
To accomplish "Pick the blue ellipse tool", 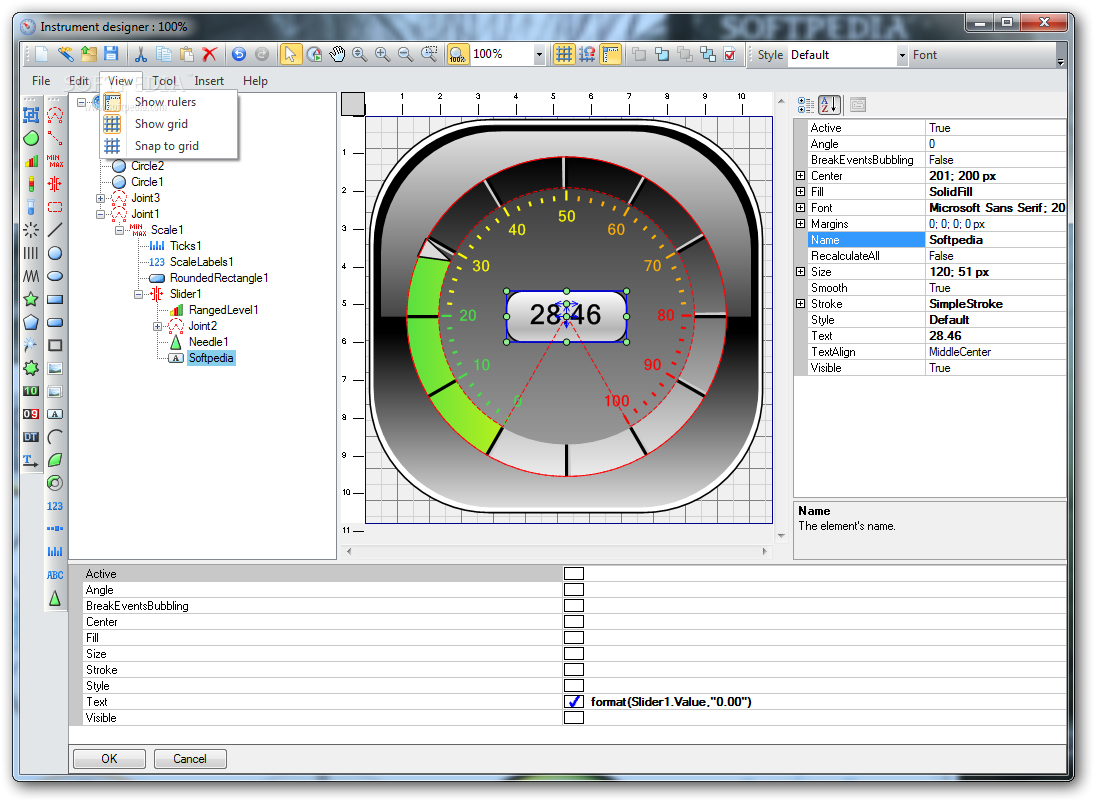I will [54, 276].
